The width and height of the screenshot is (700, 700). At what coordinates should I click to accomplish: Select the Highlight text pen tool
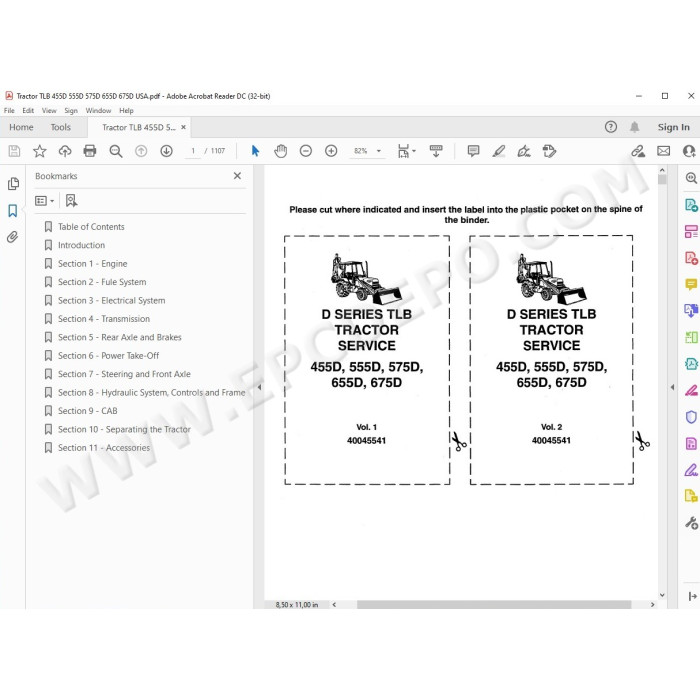coord(499,151)
